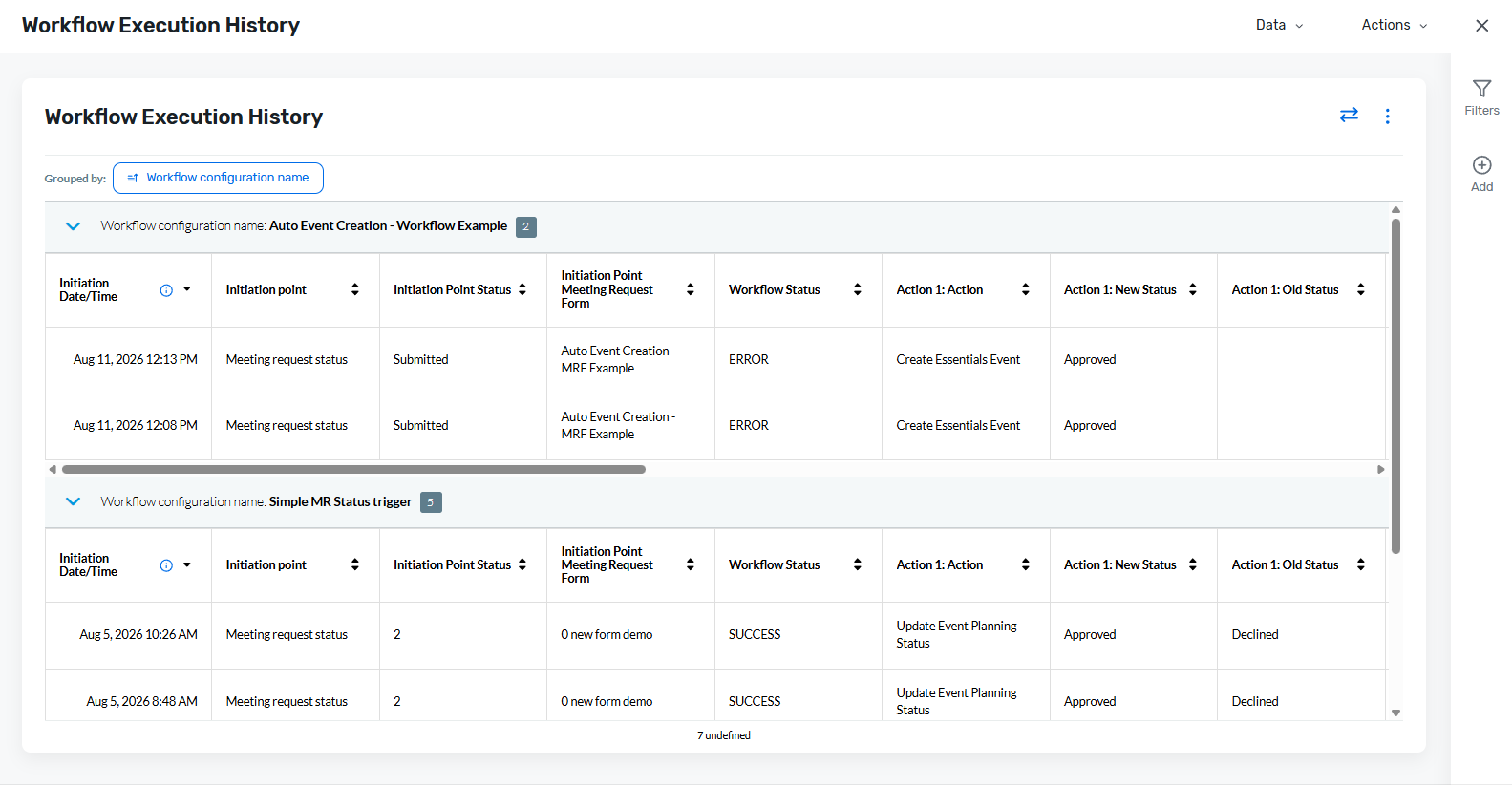
Task: Close the Workflow Execution History dialog
Action: pos(1481,26)
